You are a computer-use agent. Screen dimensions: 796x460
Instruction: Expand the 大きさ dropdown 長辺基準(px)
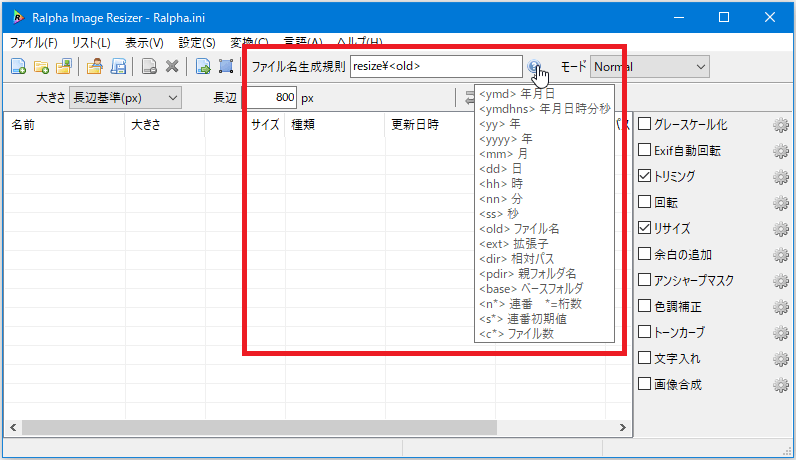pos(126,97)
